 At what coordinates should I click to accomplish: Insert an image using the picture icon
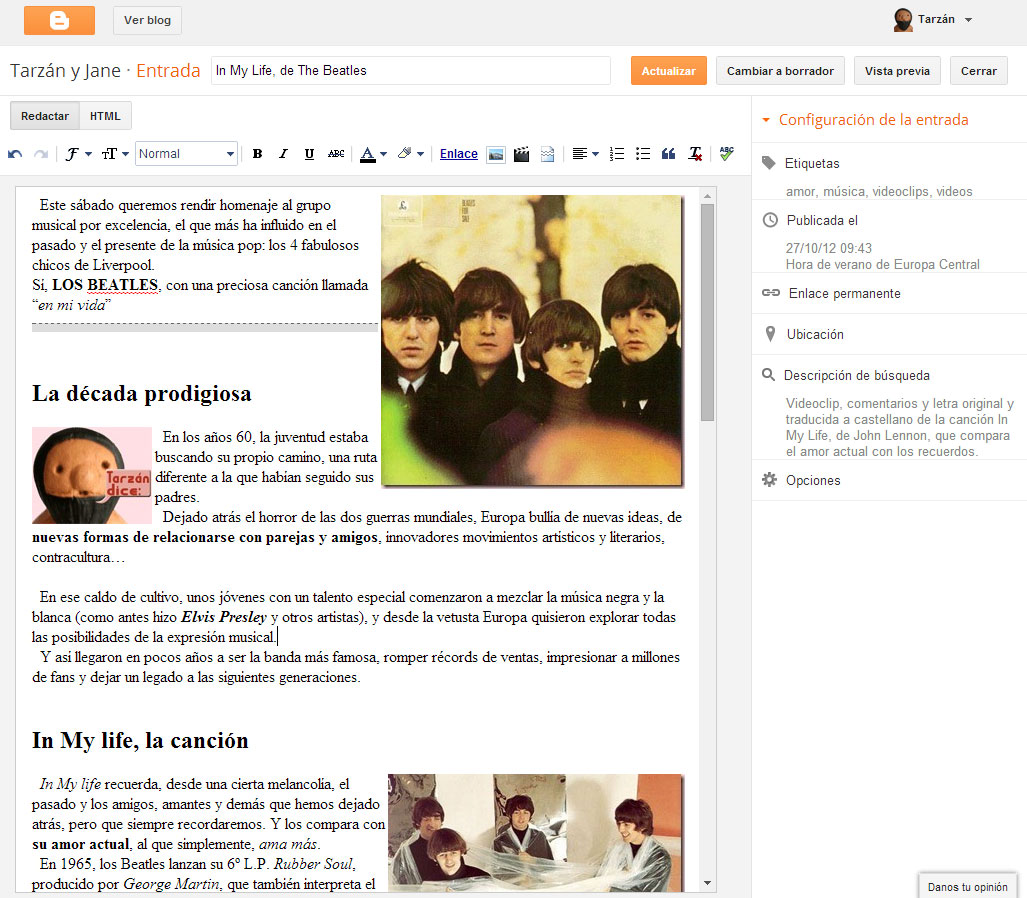[x=495, y=154]
